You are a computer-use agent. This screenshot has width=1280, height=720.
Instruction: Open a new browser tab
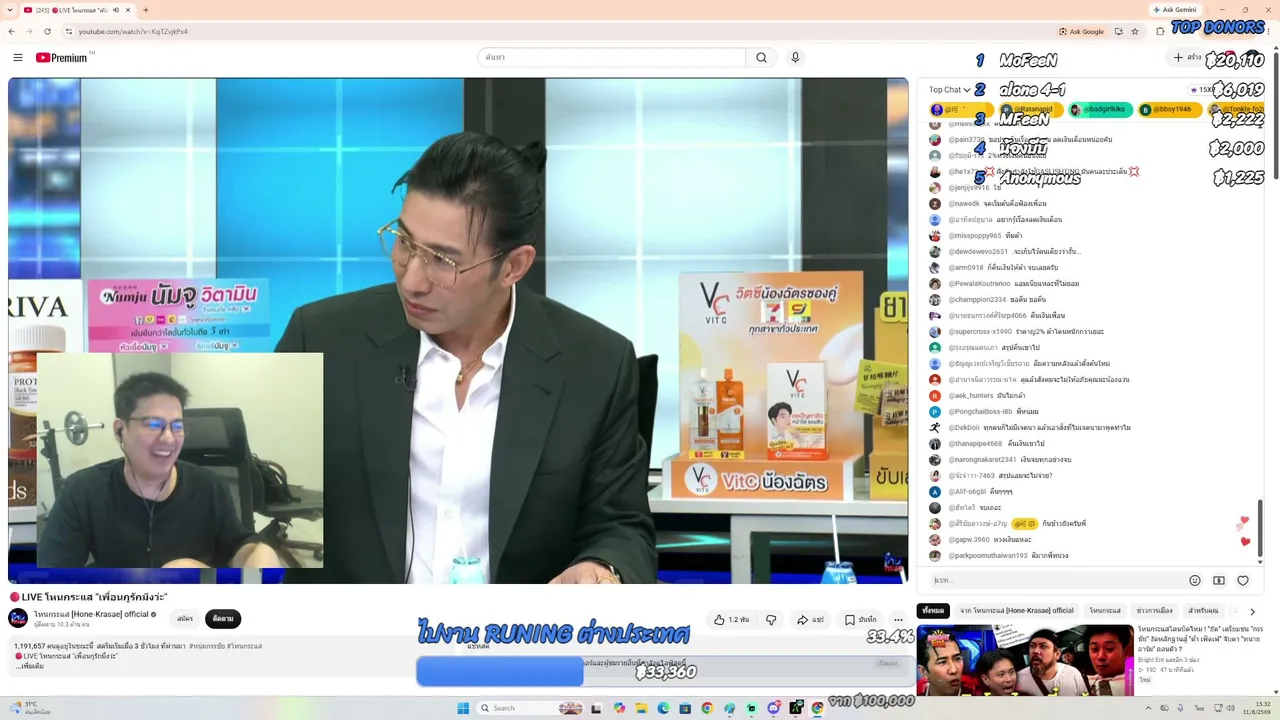[146, 10]
